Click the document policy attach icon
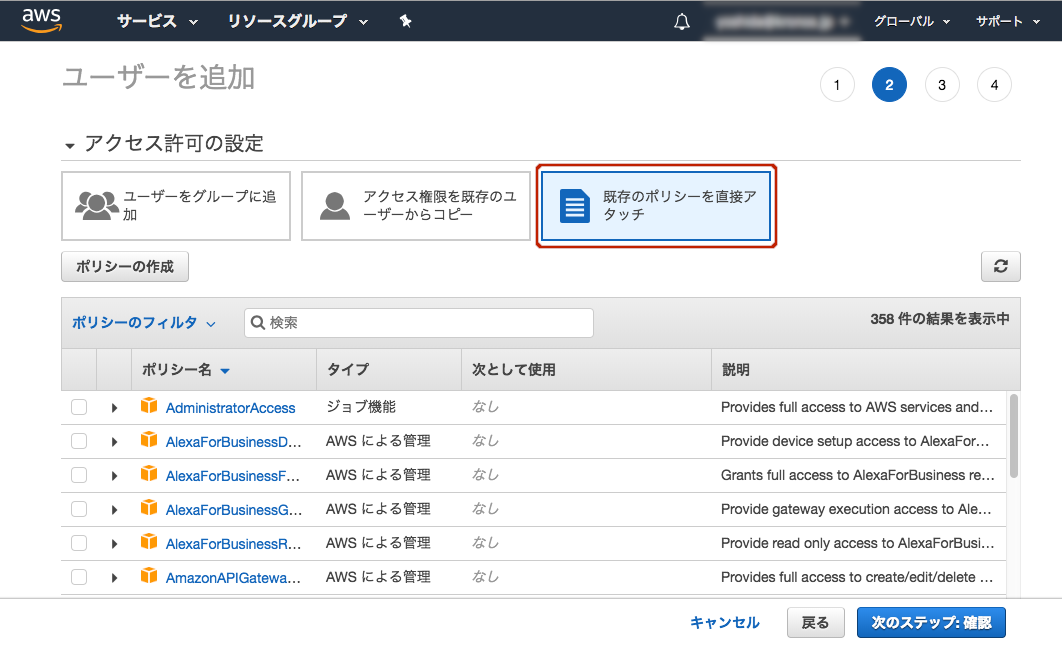This screenshot has width=1062, height=646. tap(574, 206)
